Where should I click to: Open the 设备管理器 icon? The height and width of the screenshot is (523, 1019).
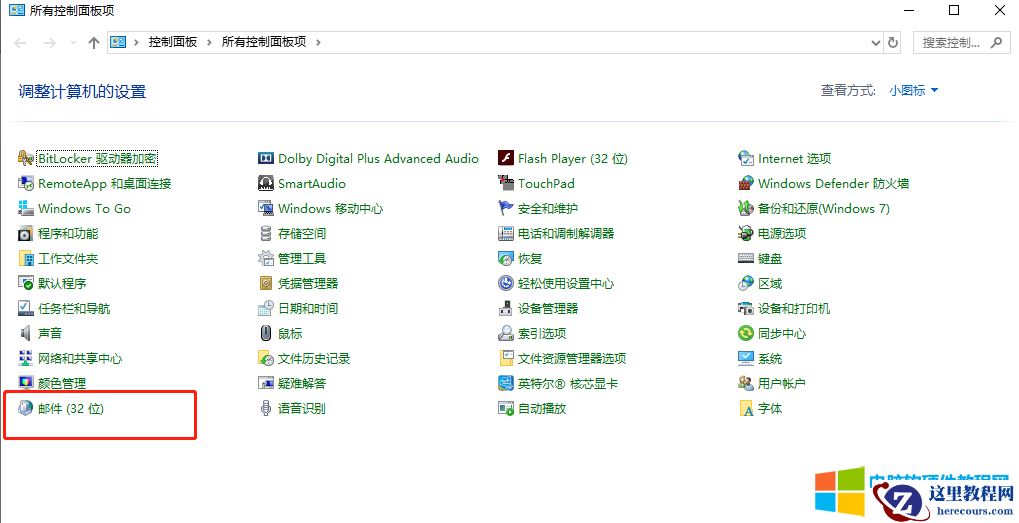(x=506, y=308)
